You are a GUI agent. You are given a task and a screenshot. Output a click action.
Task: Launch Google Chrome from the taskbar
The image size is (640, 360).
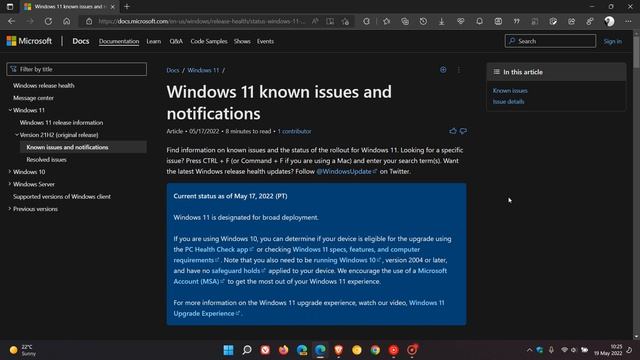[375, 350]
